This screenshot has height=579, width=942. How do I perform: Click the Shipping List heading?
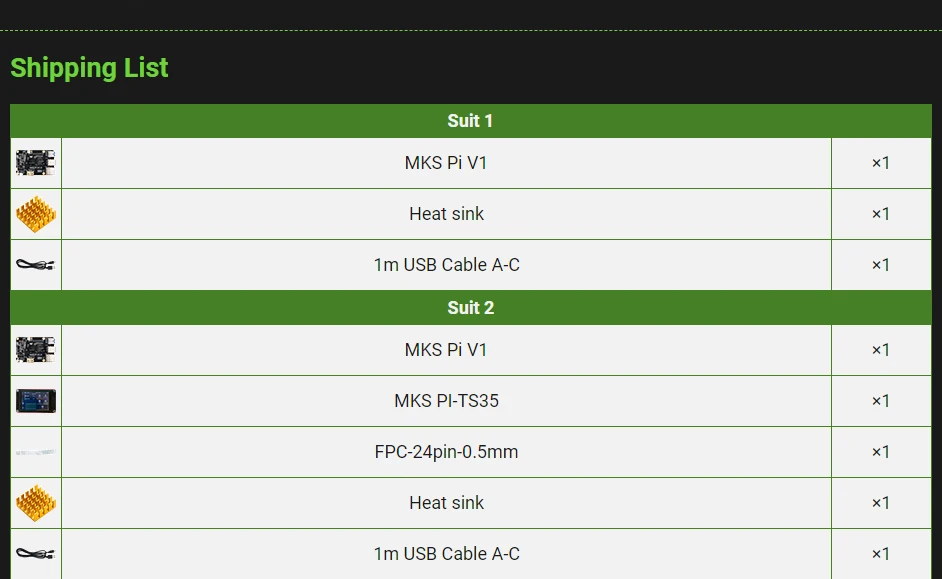[x=89, y=68]
